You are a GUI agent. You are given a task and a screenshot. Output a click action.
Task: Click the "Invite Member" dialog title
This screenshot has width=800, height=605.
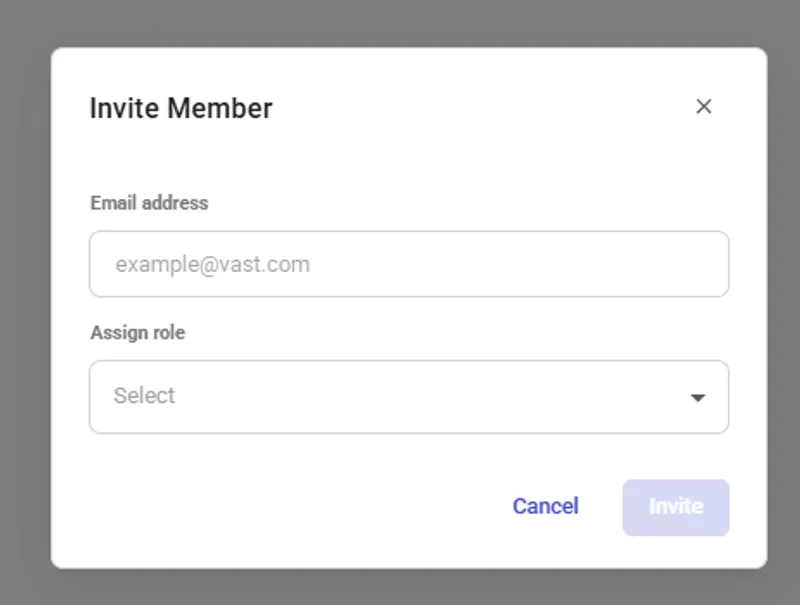coord(181,108)
